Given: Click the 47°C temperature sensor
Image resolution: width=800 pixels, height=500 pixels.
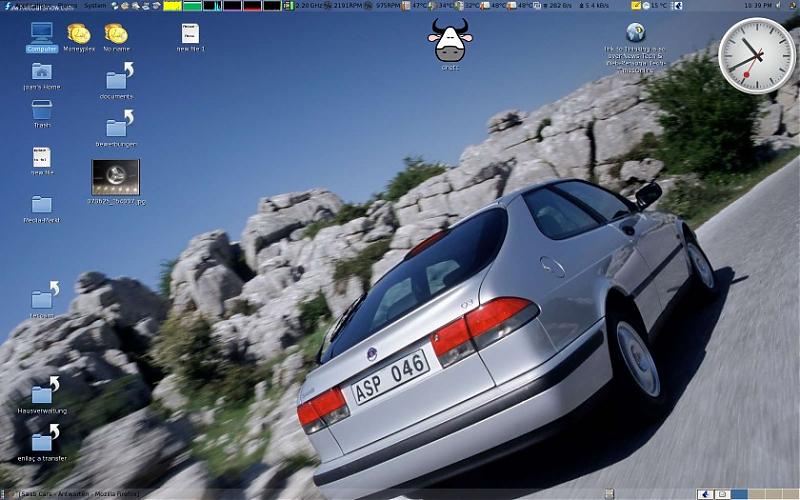Looking at the screenshot, I should click(414, 6).
